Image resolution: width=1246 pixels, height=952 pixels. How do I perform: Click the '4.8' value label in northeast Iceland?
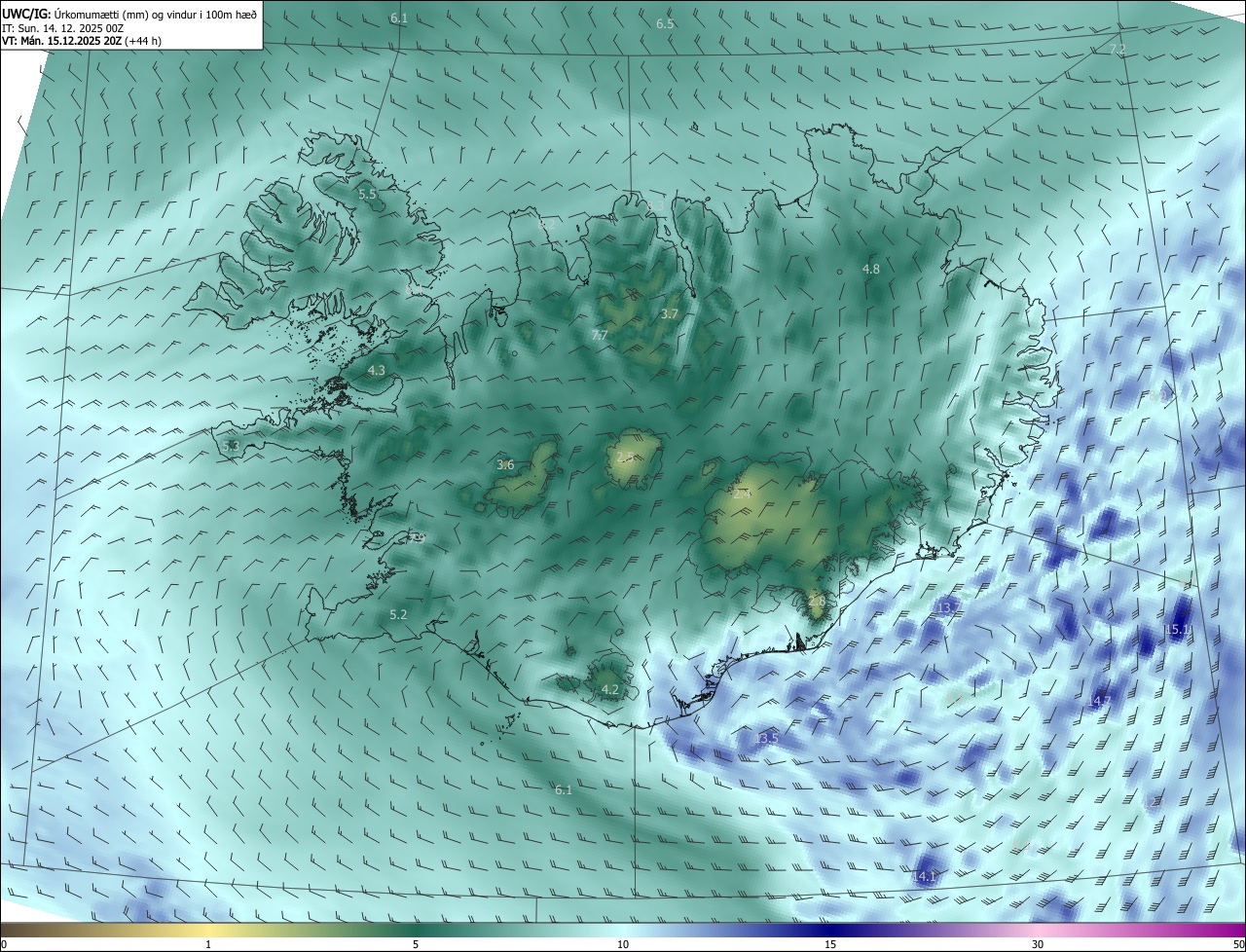pos(871,269)
